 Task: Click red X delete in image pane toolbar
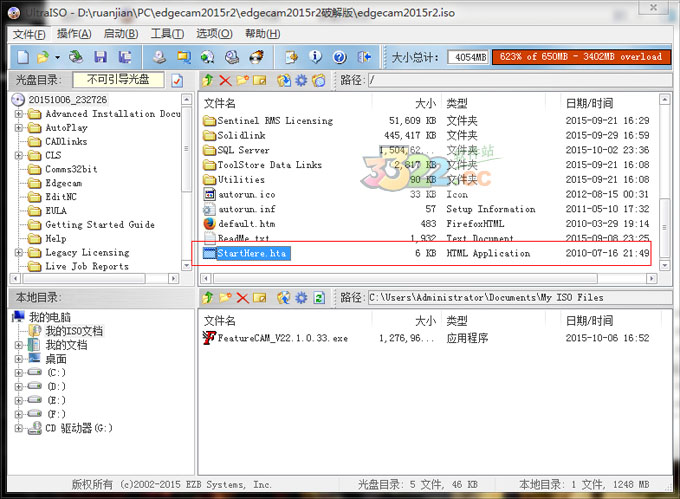tap(225, 80)
